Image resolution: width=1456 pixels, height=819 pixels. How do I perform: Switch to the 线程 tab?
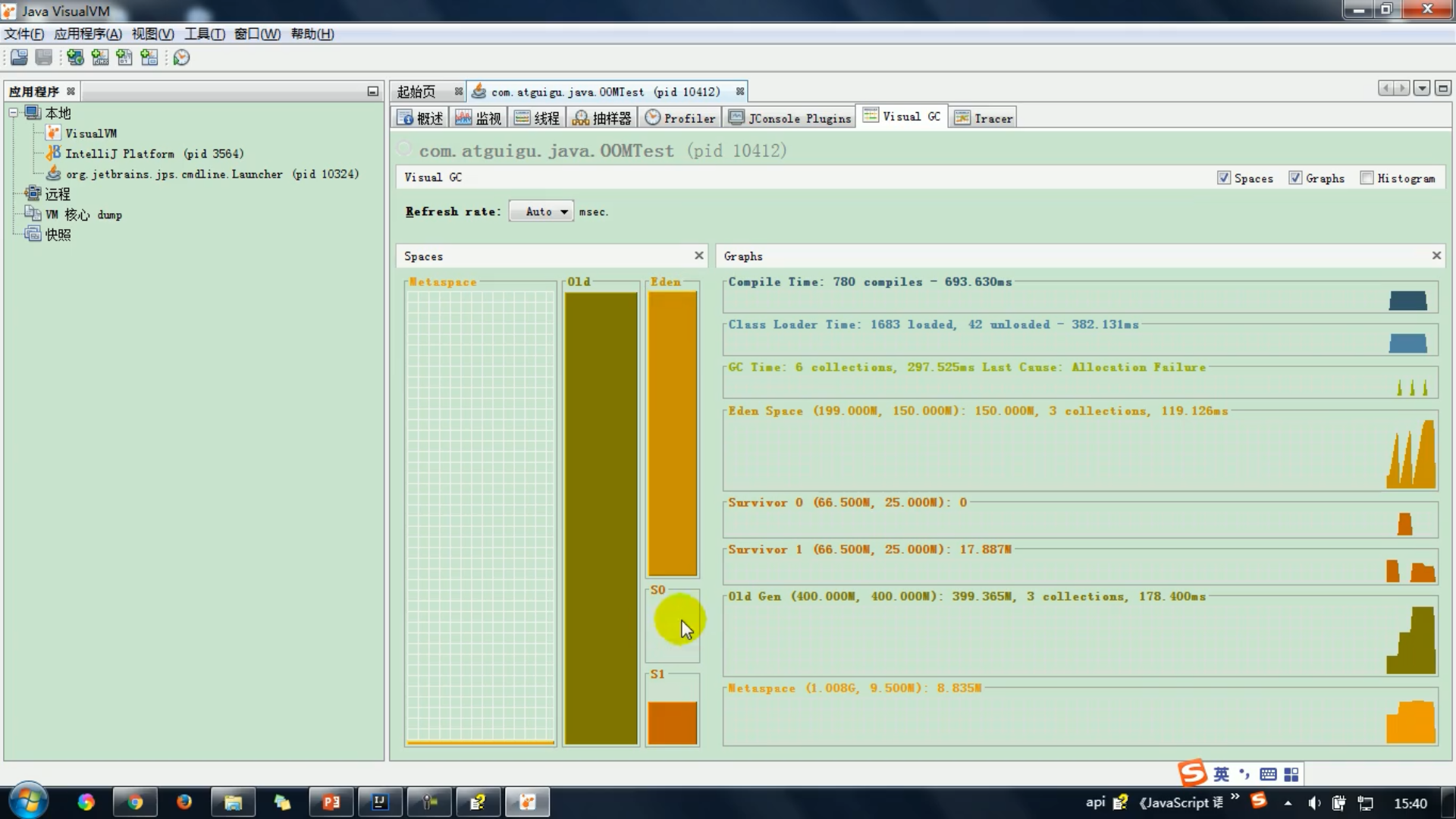click(537, 118)
